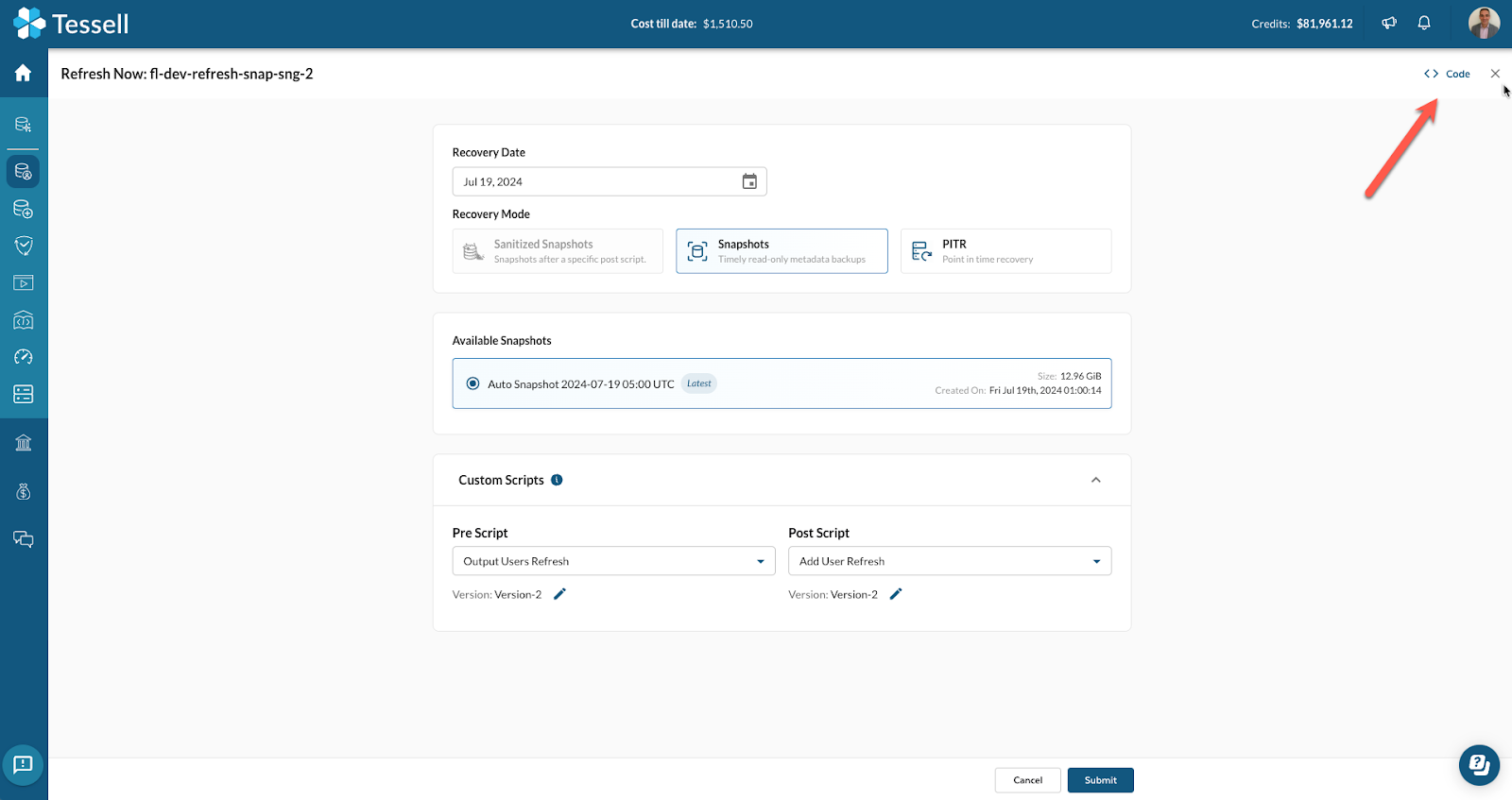Image resolution: width=1512 pixels, height=800 pixels.
Task: Select the Auto Snapshot 2024-07-19 radio button
Action: pos(472,383)
